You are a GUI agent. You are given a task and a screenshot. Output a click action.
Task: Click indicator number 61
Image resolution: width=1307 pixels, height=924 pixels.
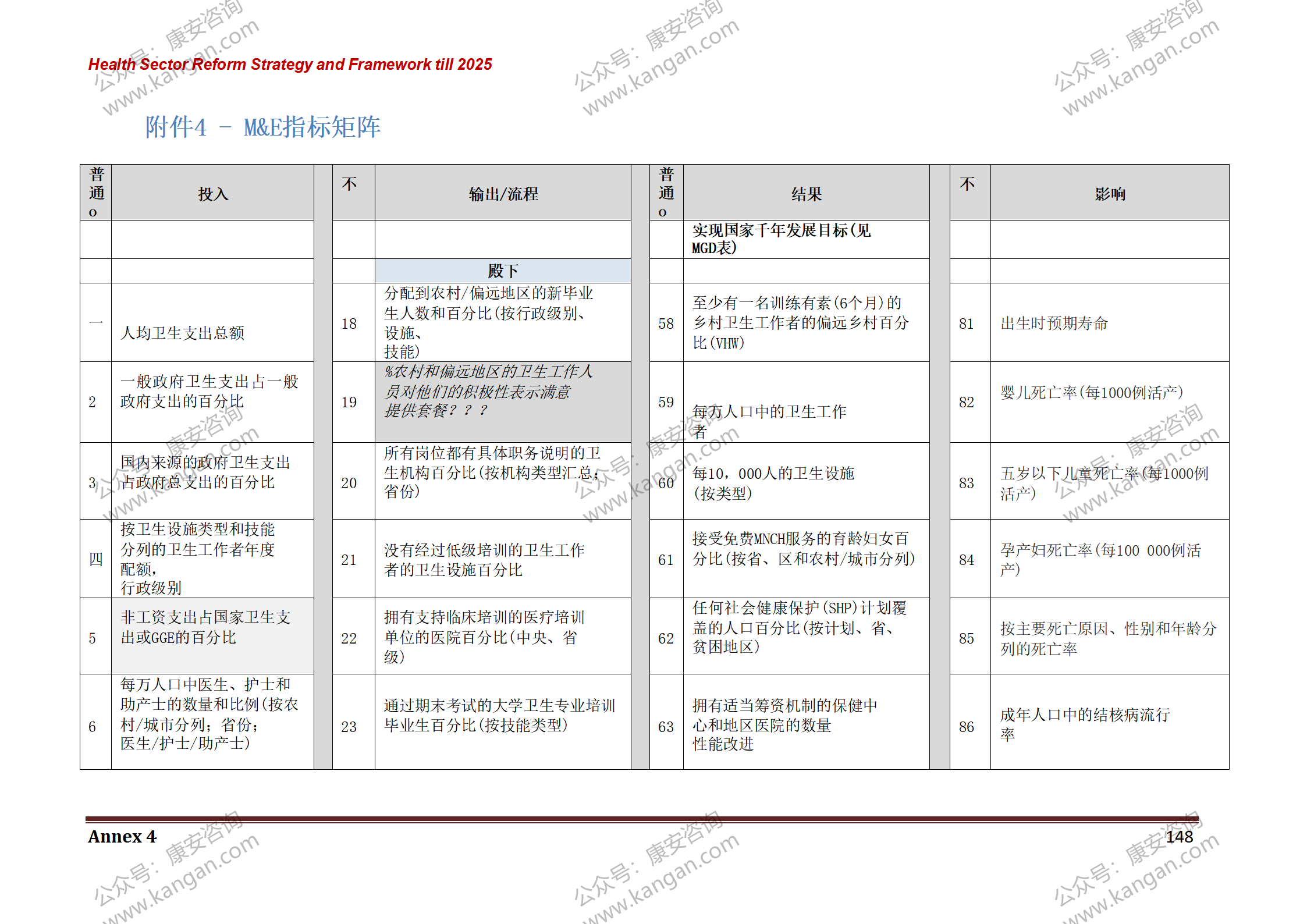pos(666,560)
